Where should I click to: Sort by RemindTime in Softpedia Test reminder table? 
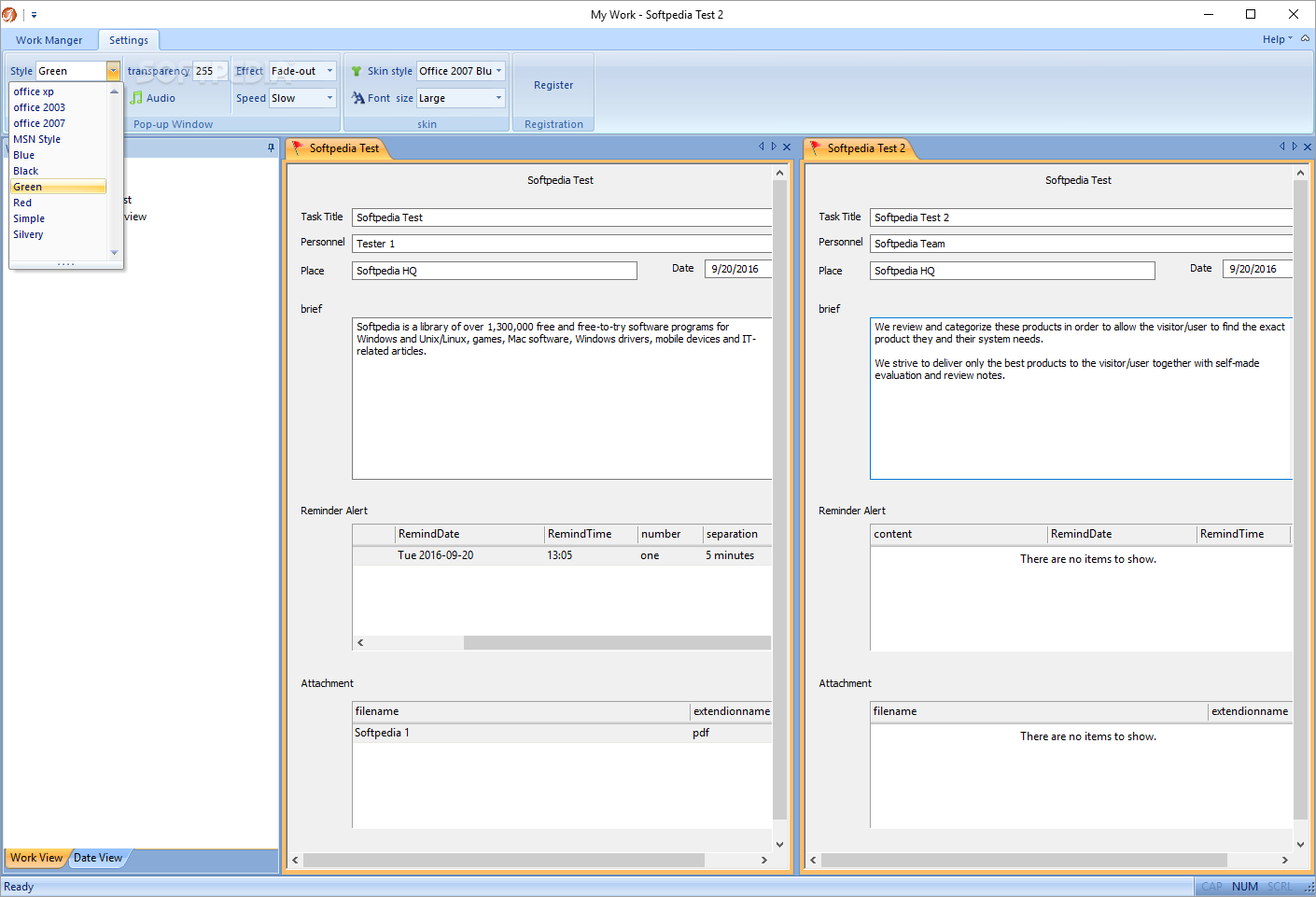point(591,534)
